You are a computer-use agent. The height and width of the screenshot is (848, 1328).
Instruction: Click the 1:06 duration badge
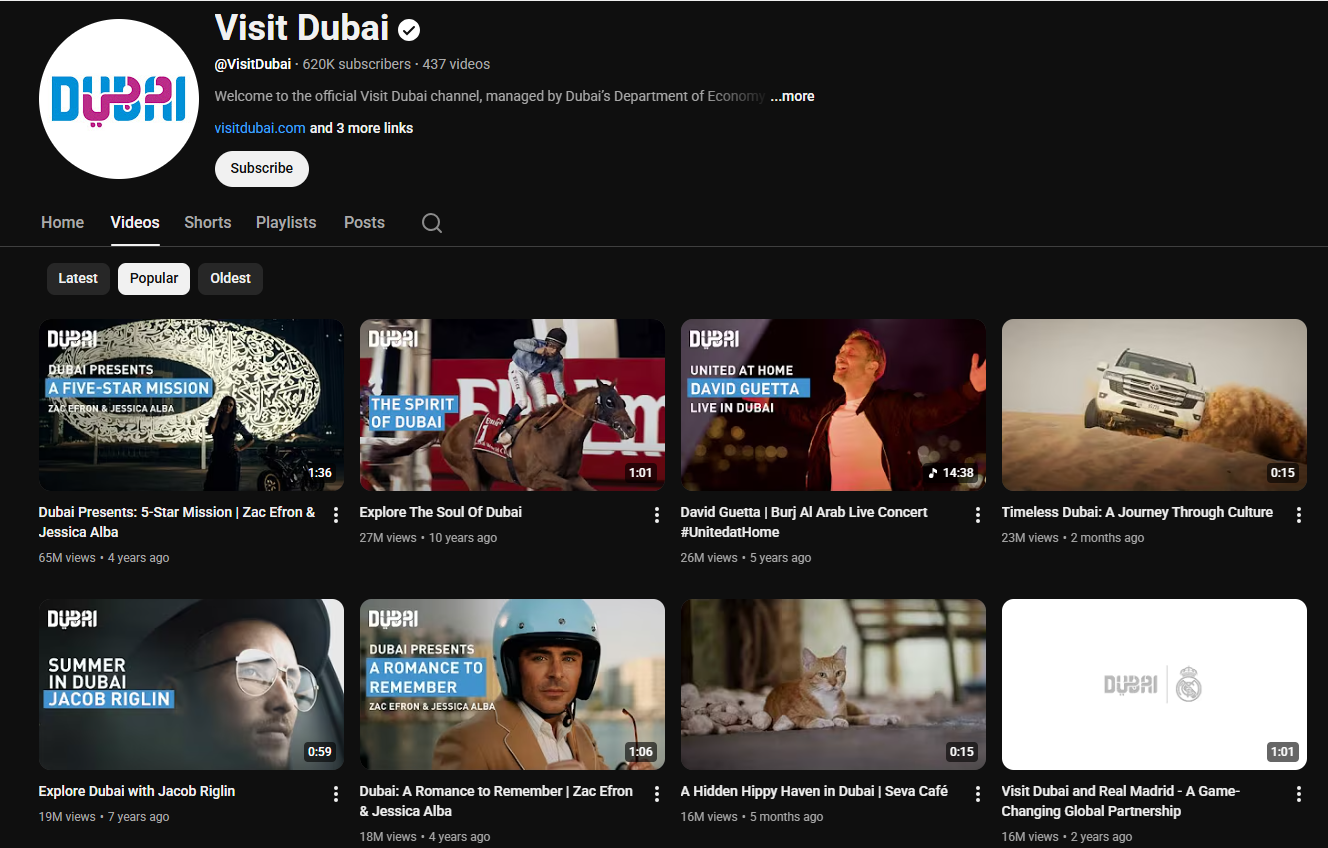coord(640,752)
